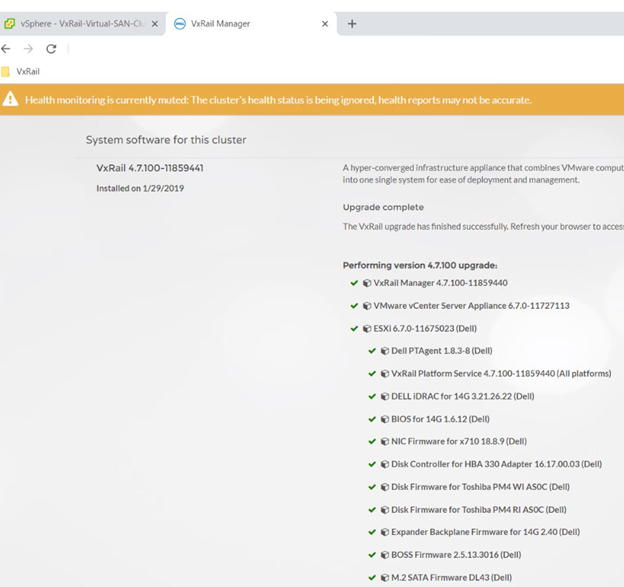Click package icon beside ESXi 6.7.0-11675023
This screenshot has height=587, width=624.
(x=367, y=329)
